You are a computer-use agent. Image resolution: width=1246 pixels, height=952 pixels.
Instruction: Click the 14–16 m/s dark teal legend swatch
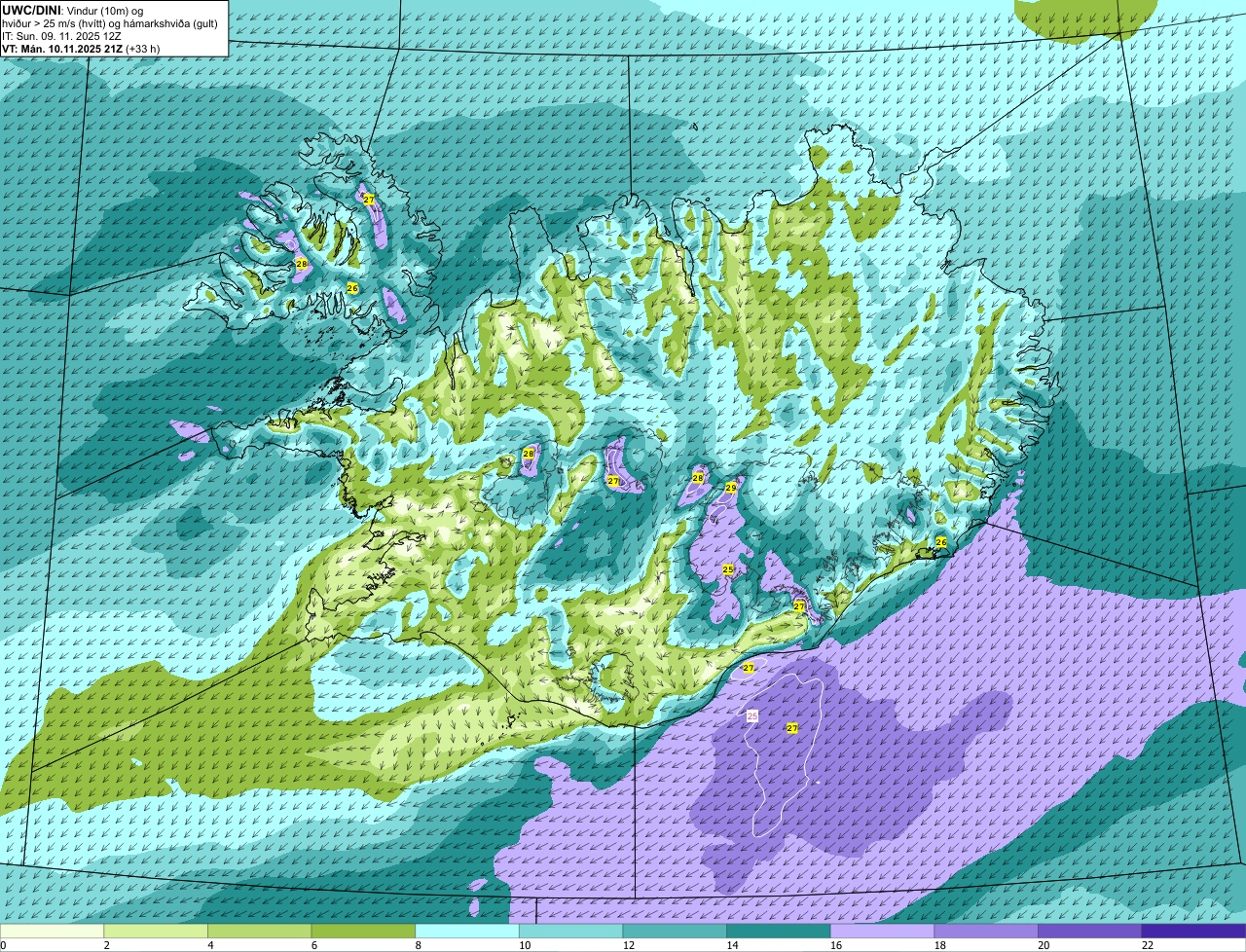point(779,932)
